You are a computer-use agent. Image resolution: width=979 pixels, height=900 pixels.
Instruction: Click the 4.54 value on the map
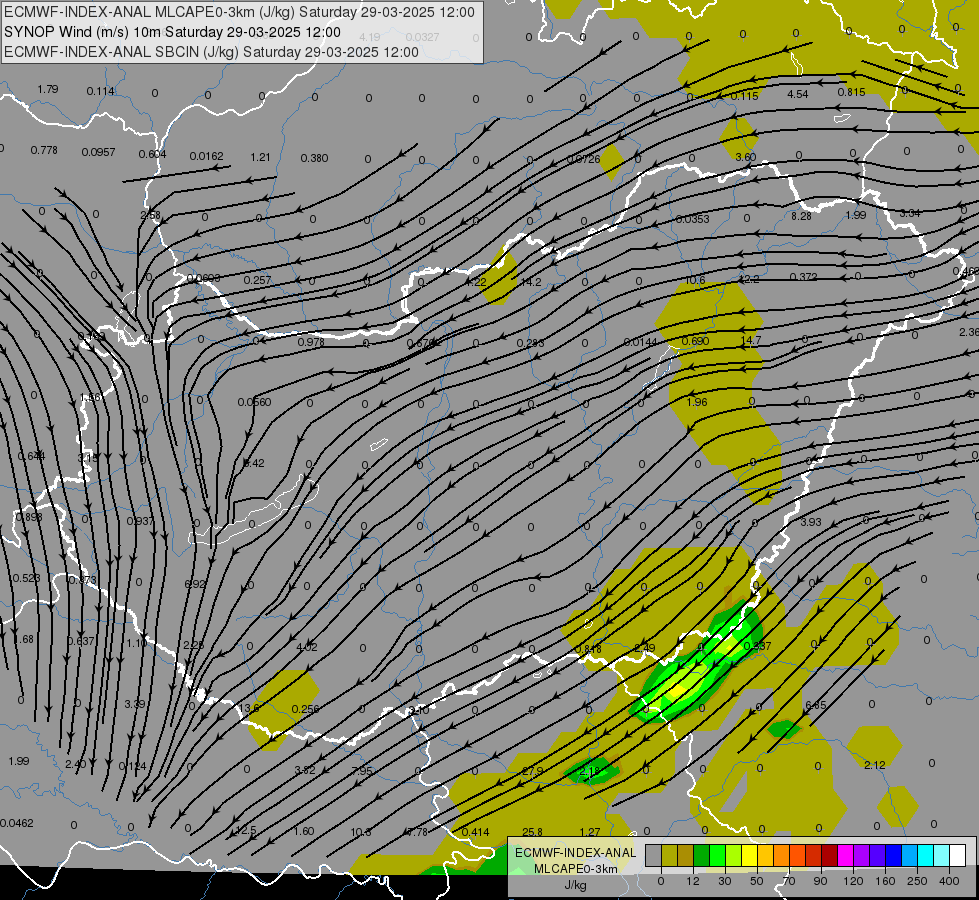coord(797,94)
